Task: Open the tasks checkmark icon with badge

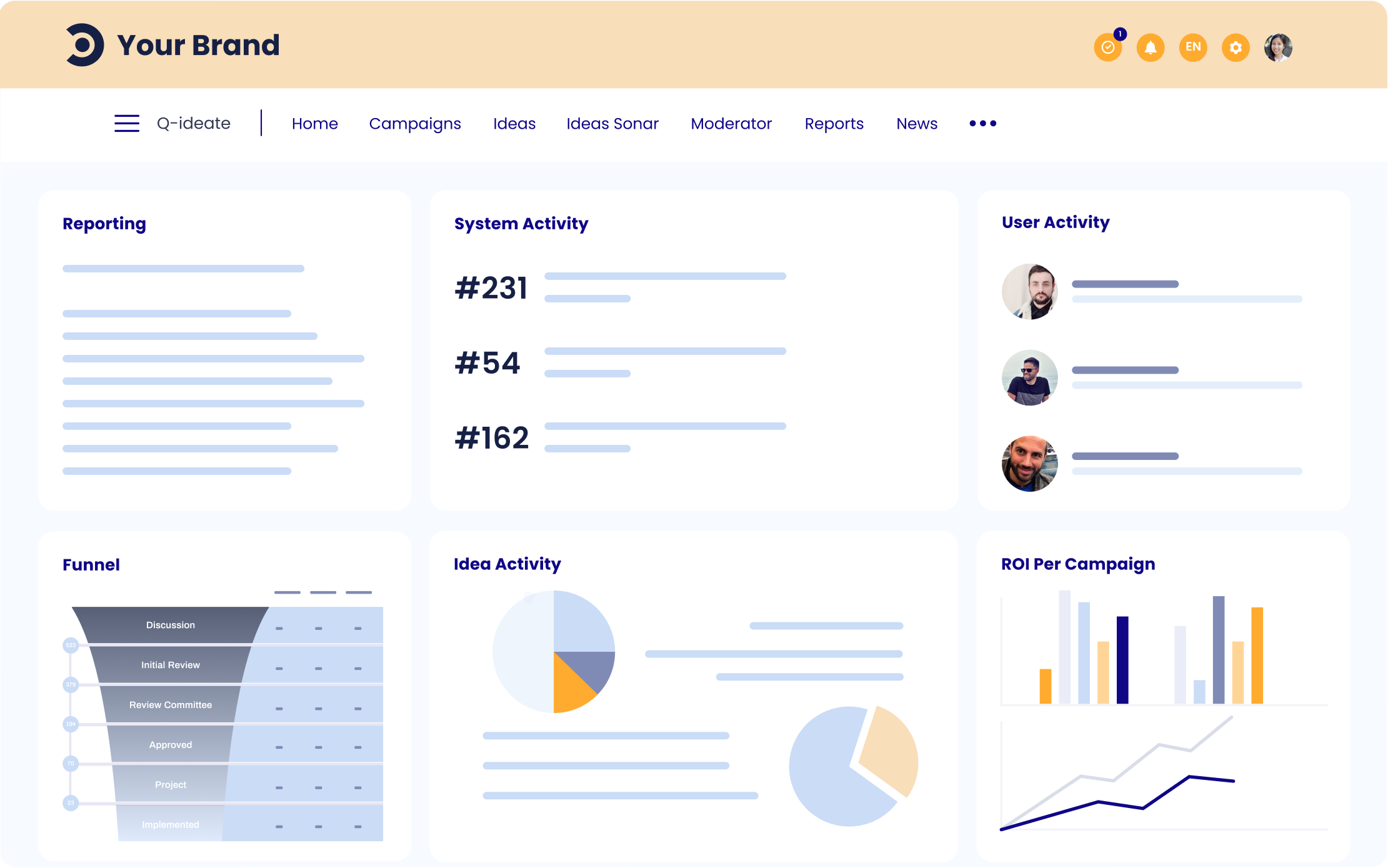Action: (x=1108, y=47)
